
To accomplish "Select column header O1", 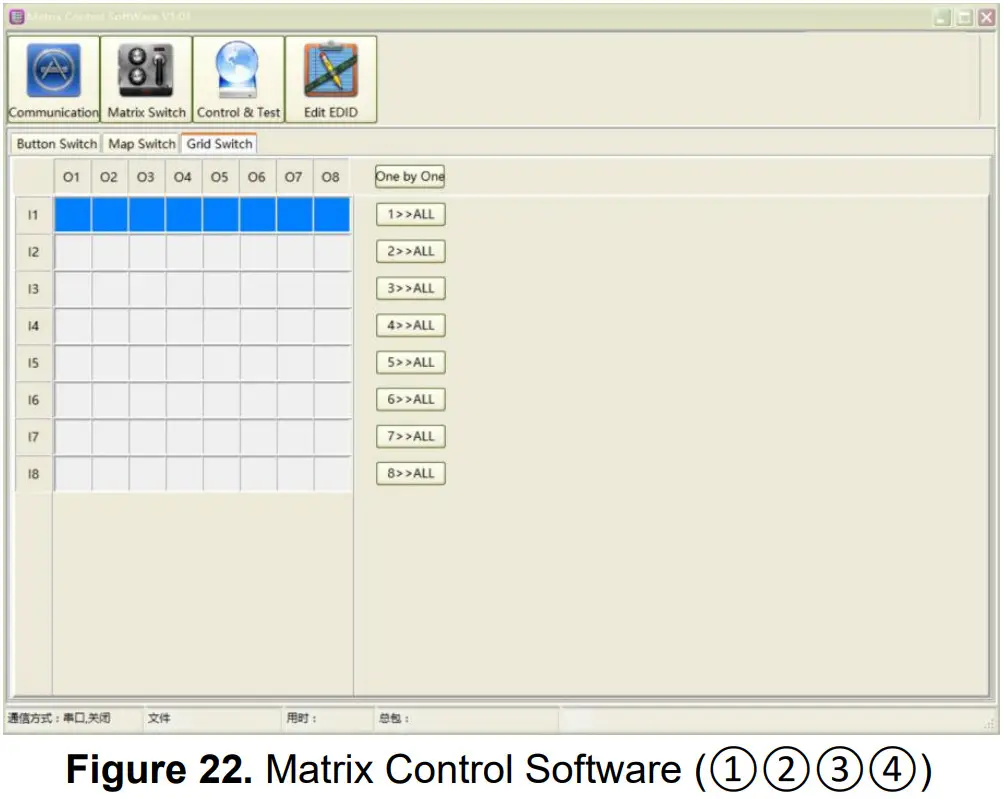I will point(72,177).
